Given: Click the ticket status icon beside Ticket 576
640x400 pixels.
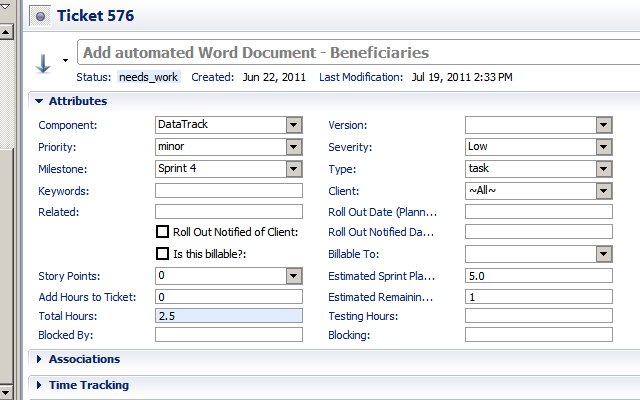Looking at the screenshot, I should 40,16.
